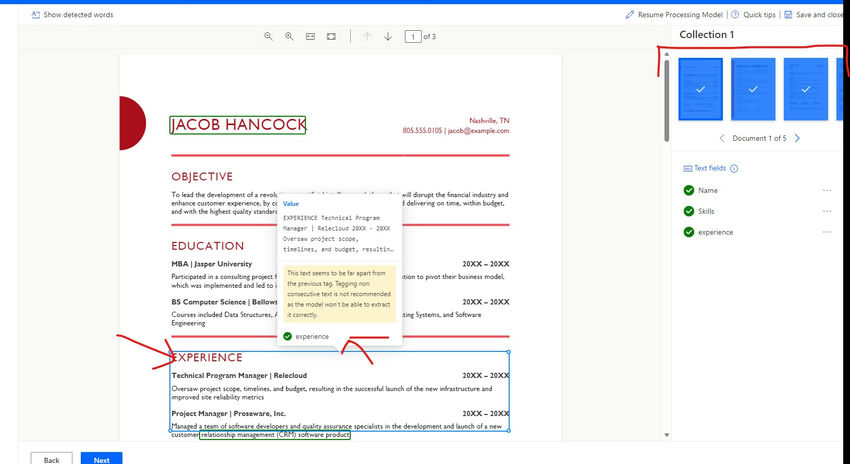The width and height of the screenshot is (850, 464).
Task: Go to next page with down arrow
Action: coord(388,36)
